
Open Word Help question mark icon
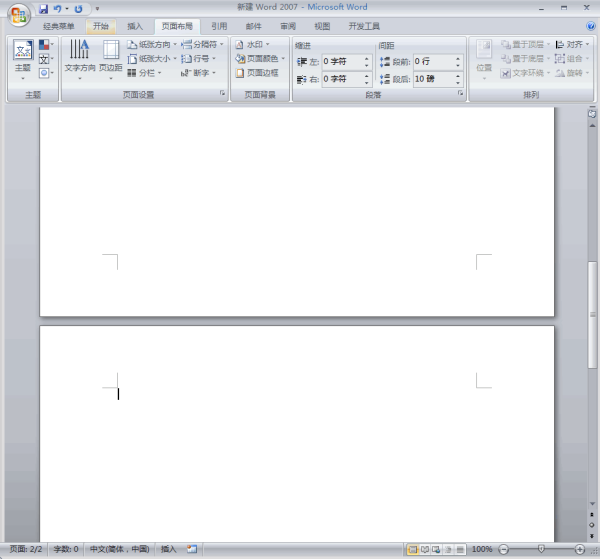[x=590, y=26]
